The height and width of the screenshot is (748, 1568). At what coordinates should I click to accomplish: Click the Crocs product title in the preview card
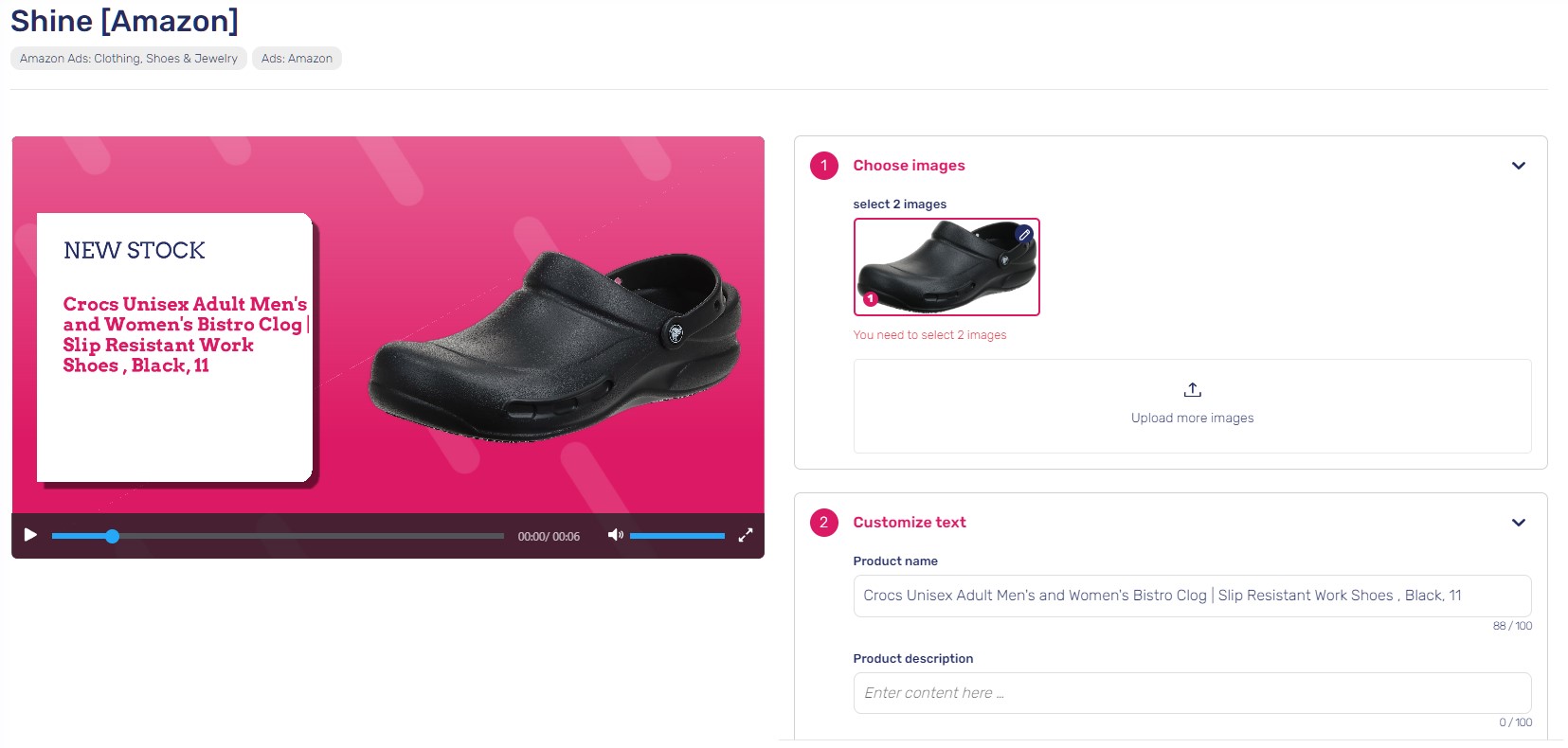[186, 334]
